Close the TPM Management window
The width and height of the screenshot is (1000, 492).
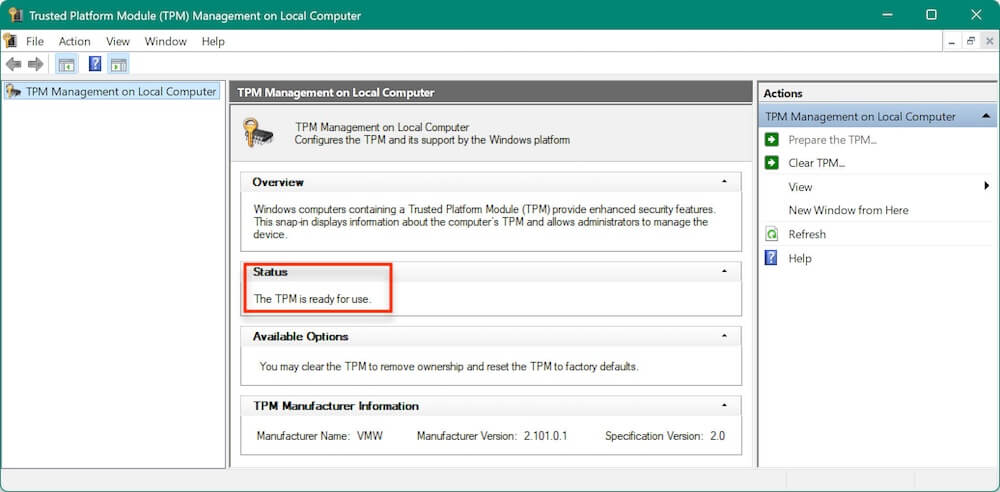point(976,15)
